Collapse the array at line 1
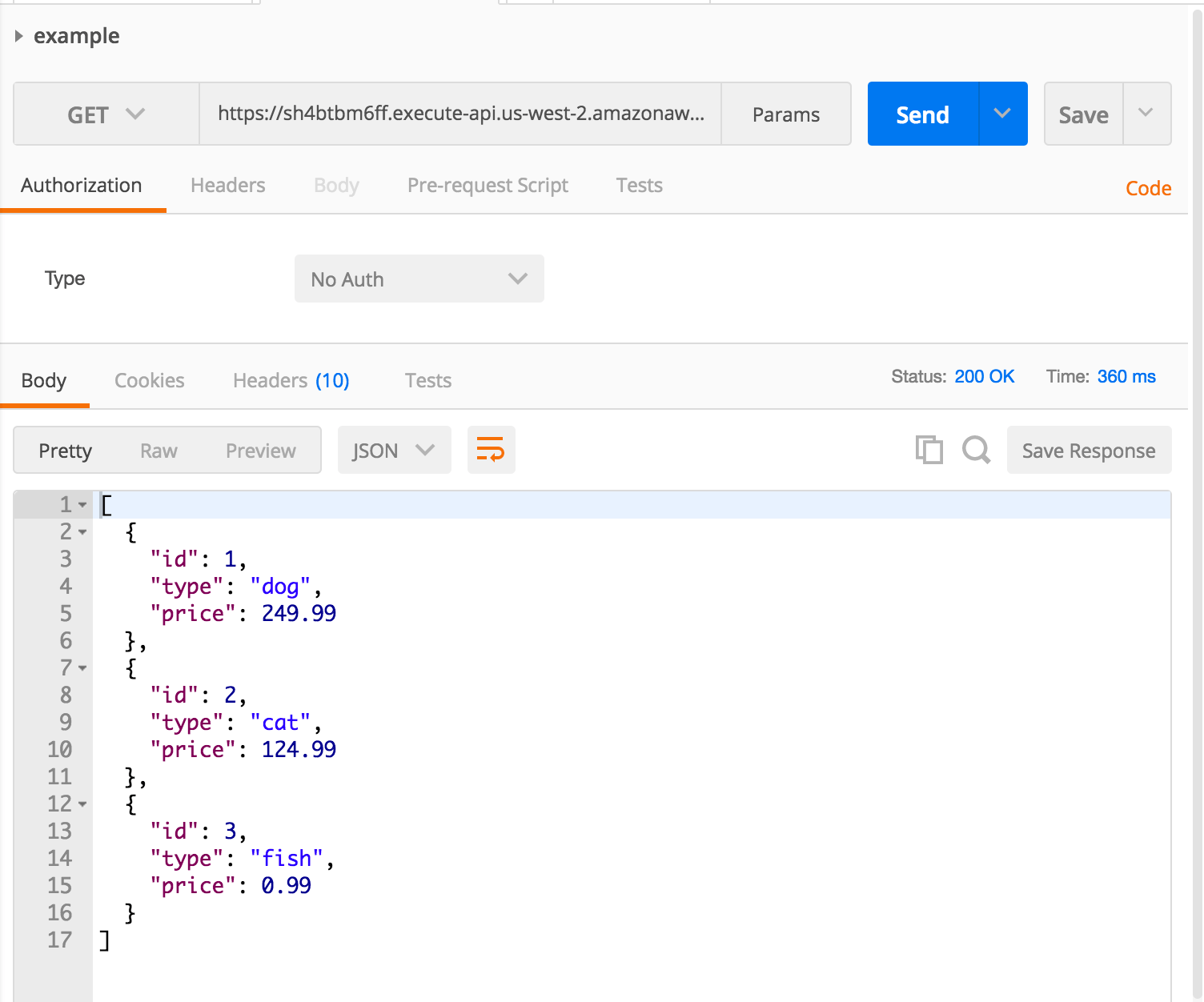1204x1002 pixels. (82, 505)
